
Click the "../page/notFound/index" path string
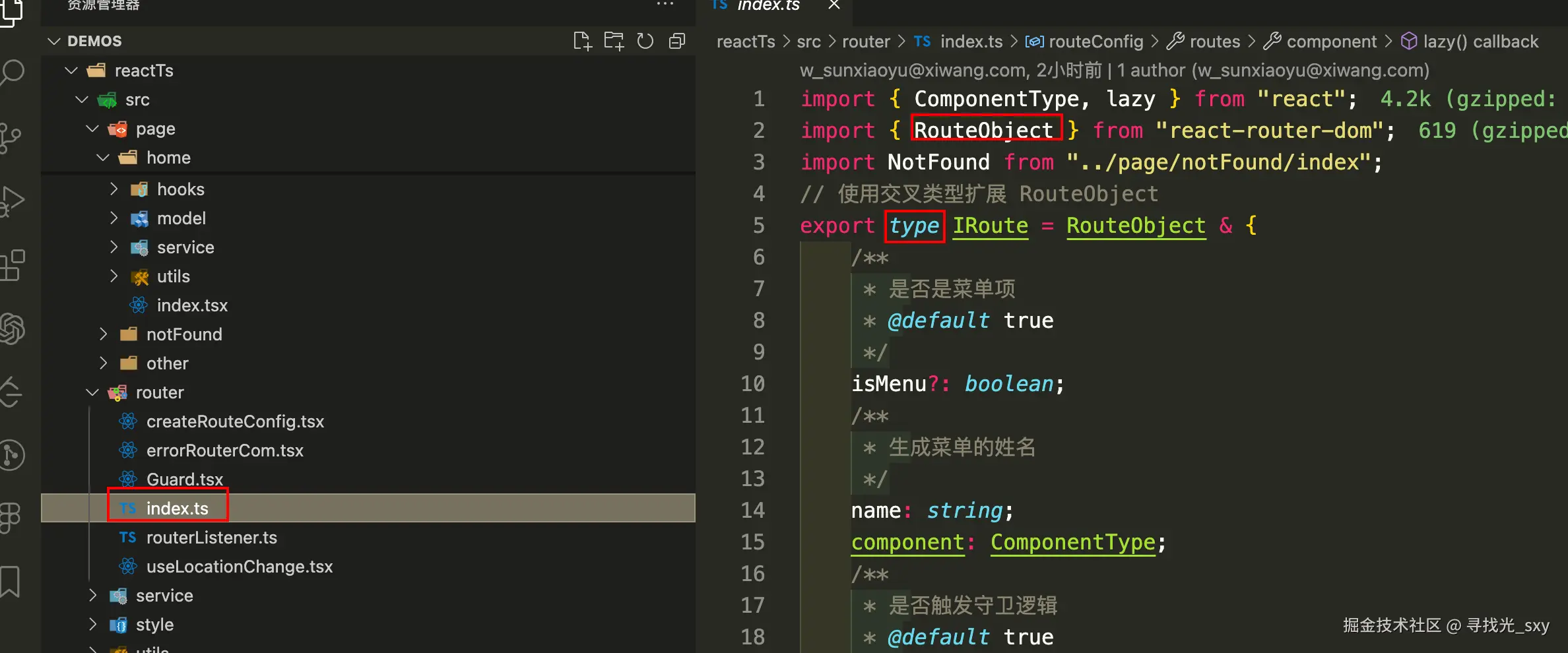[x=1218, y=162]
